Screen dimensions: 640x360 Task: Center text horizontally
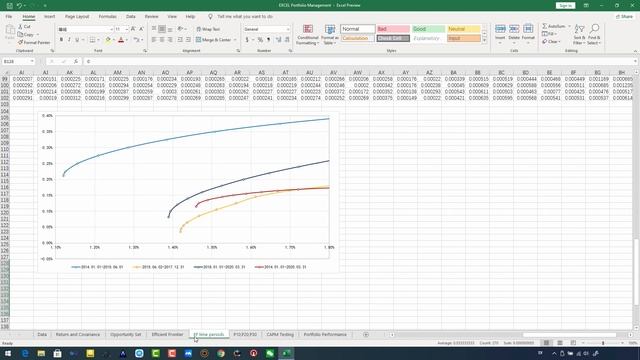[162, 40]
